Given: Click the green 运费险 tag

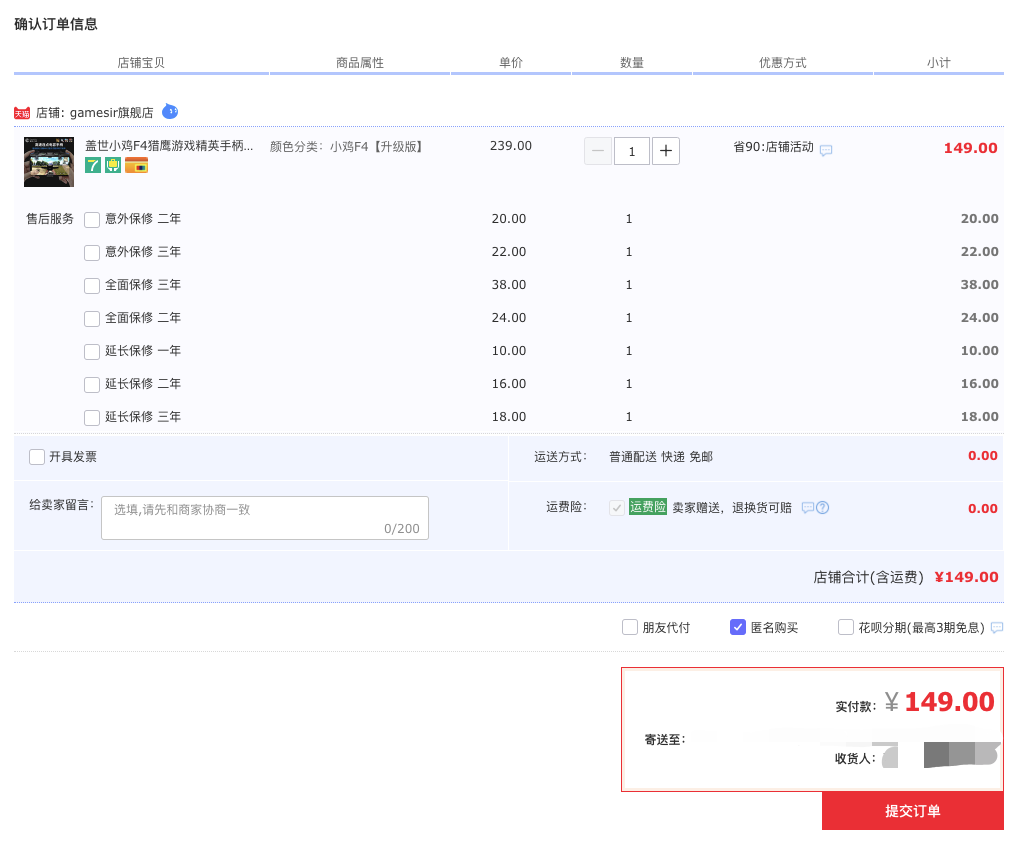Looking at the screenshot, I should [x=648, y=507].
